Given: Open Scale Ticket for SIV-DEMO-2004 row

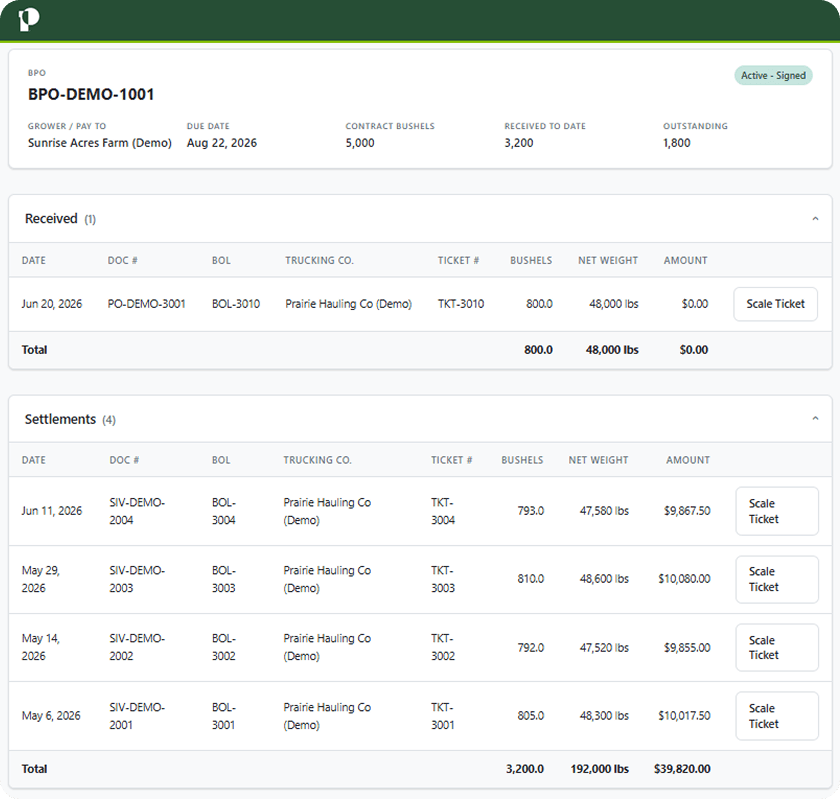Looking at the screenshot, I should click(777, 511).
